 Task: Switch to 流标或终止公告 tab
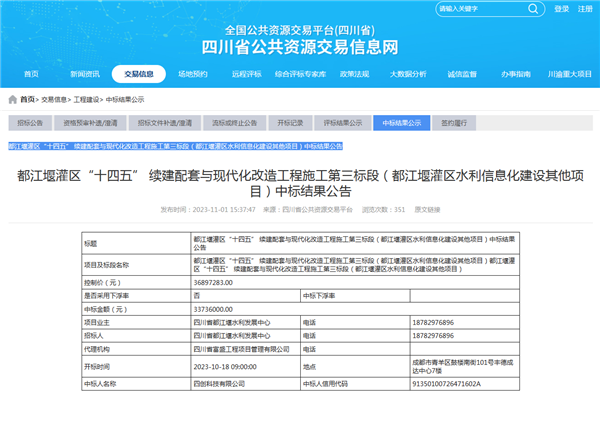click(x=235, y=123)
